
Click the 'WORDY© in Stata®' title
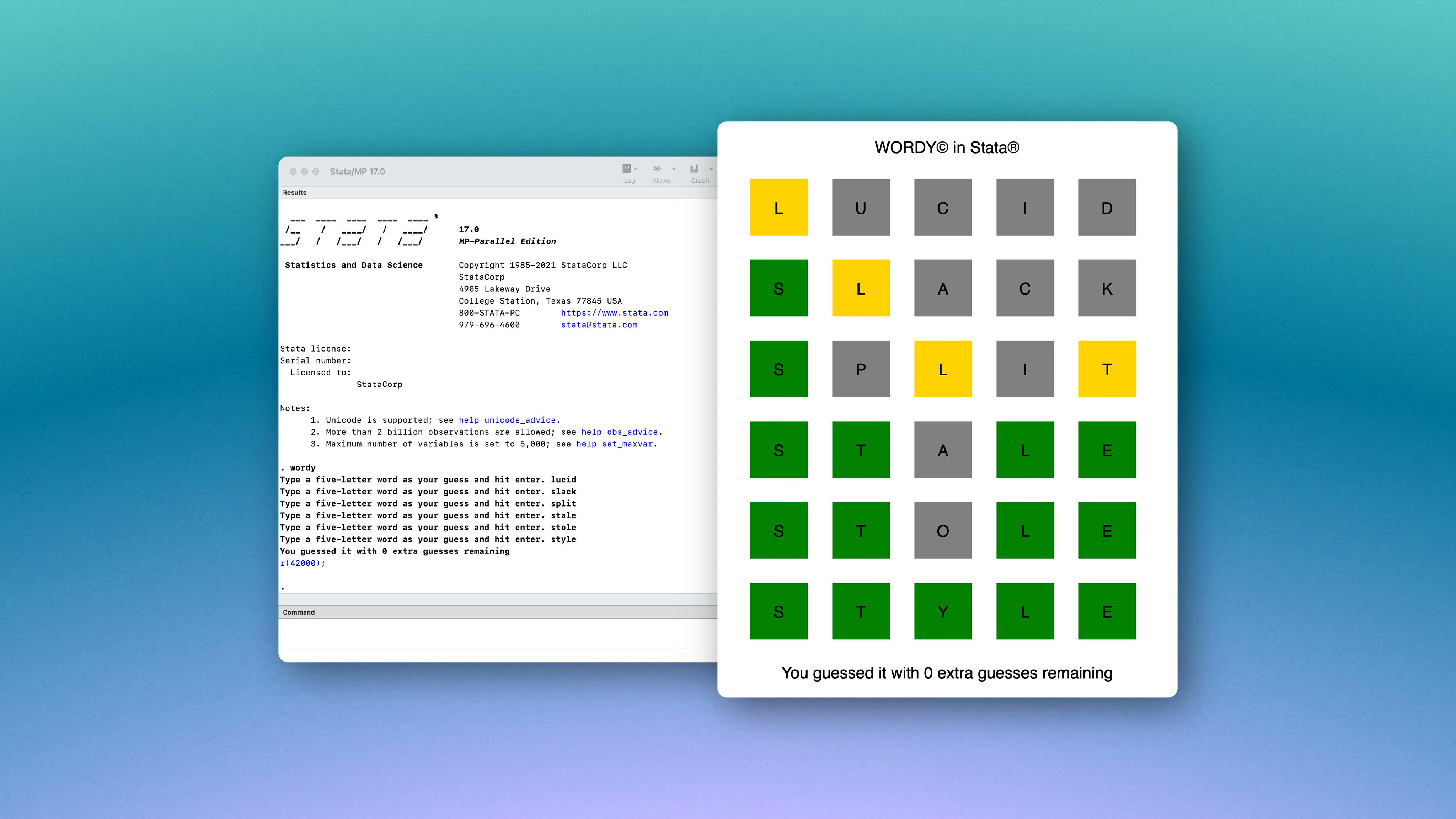coord(947,148)
